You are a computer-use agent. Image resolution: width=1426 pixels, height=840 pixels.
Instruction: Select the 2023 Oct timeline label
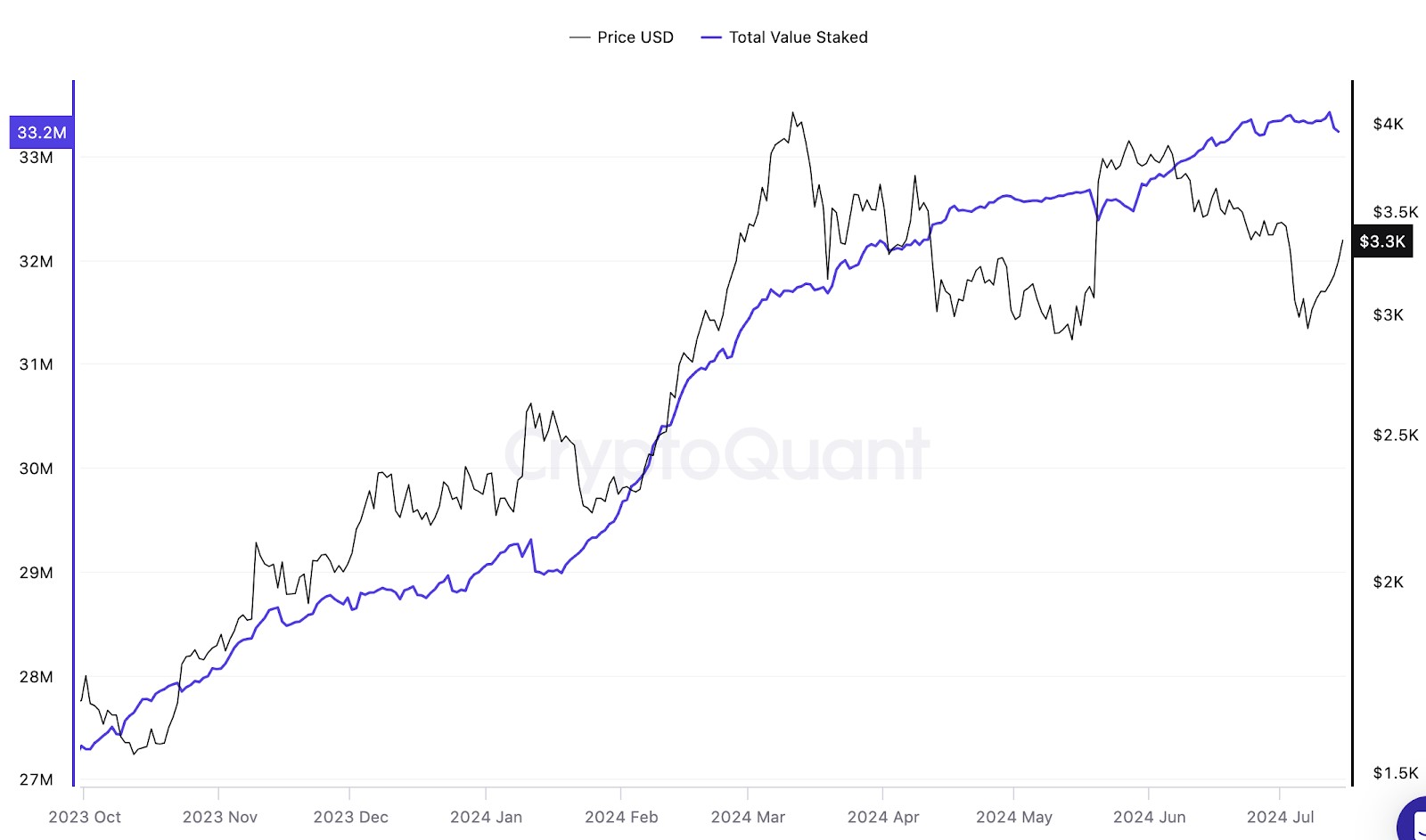coord(85,817)
